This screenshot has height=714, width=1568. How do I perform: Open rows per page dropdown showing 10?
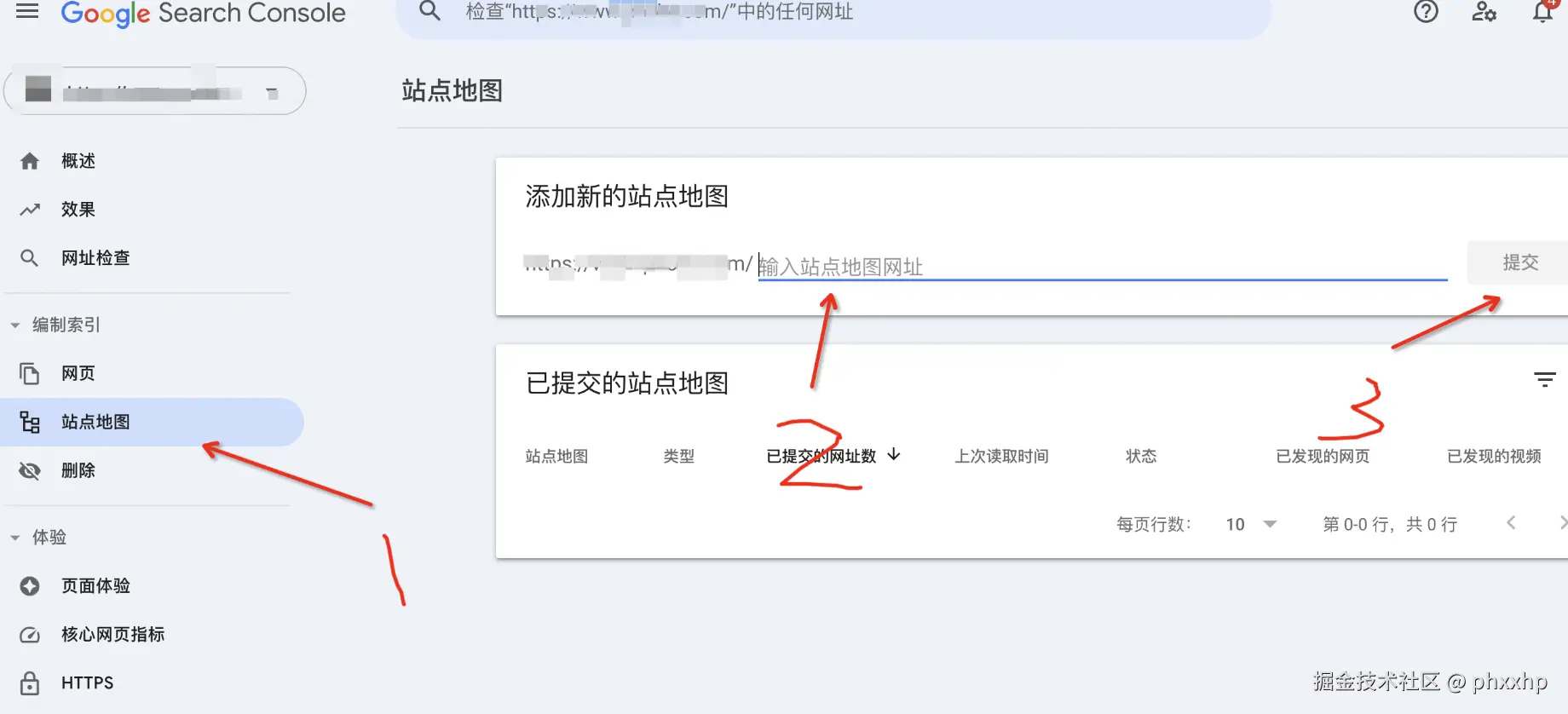[x=1251, y=524]
